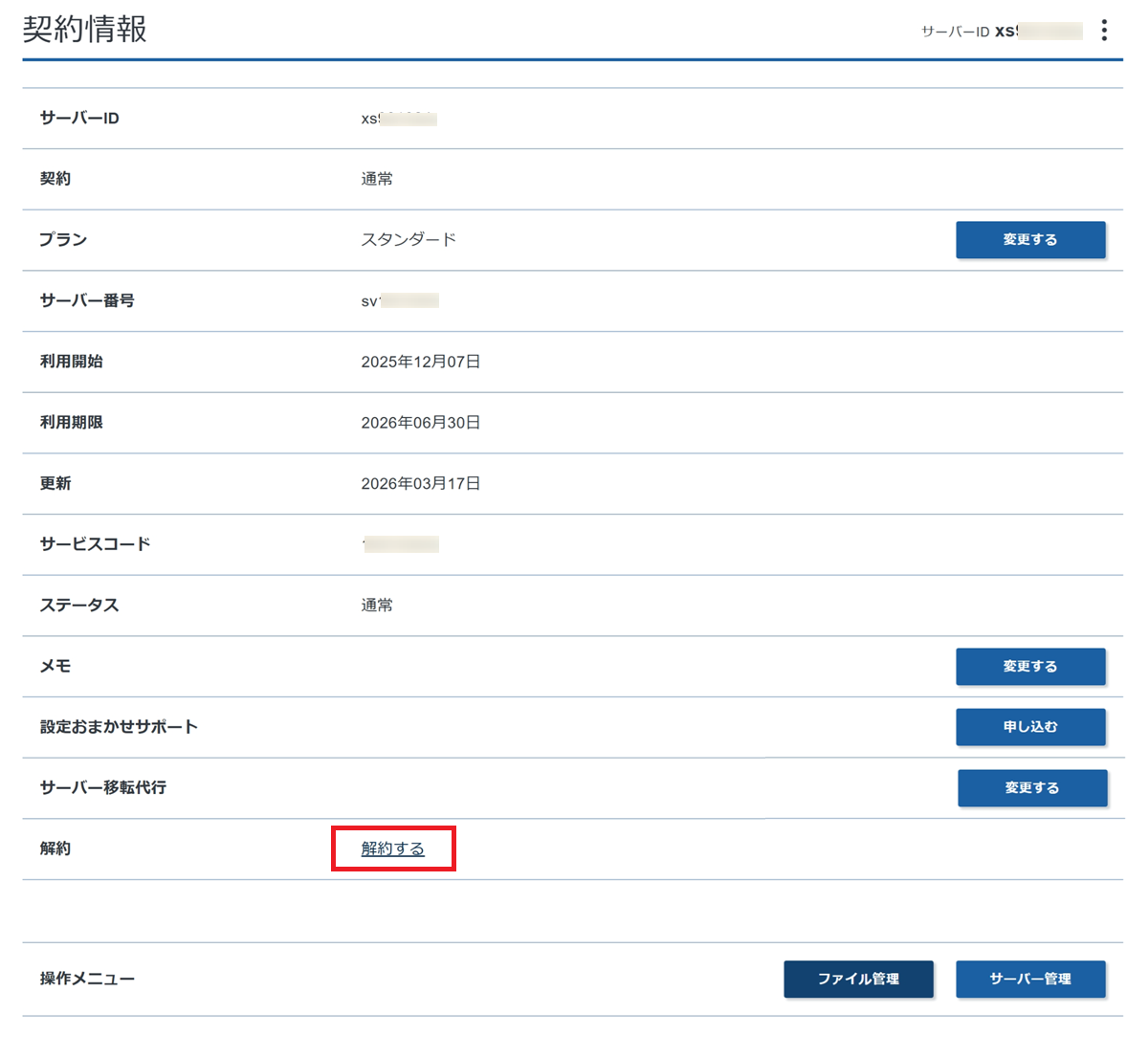Click the 契約 row value 通常
Viewport: 1148px width, 1058px height.
point(377,179)
